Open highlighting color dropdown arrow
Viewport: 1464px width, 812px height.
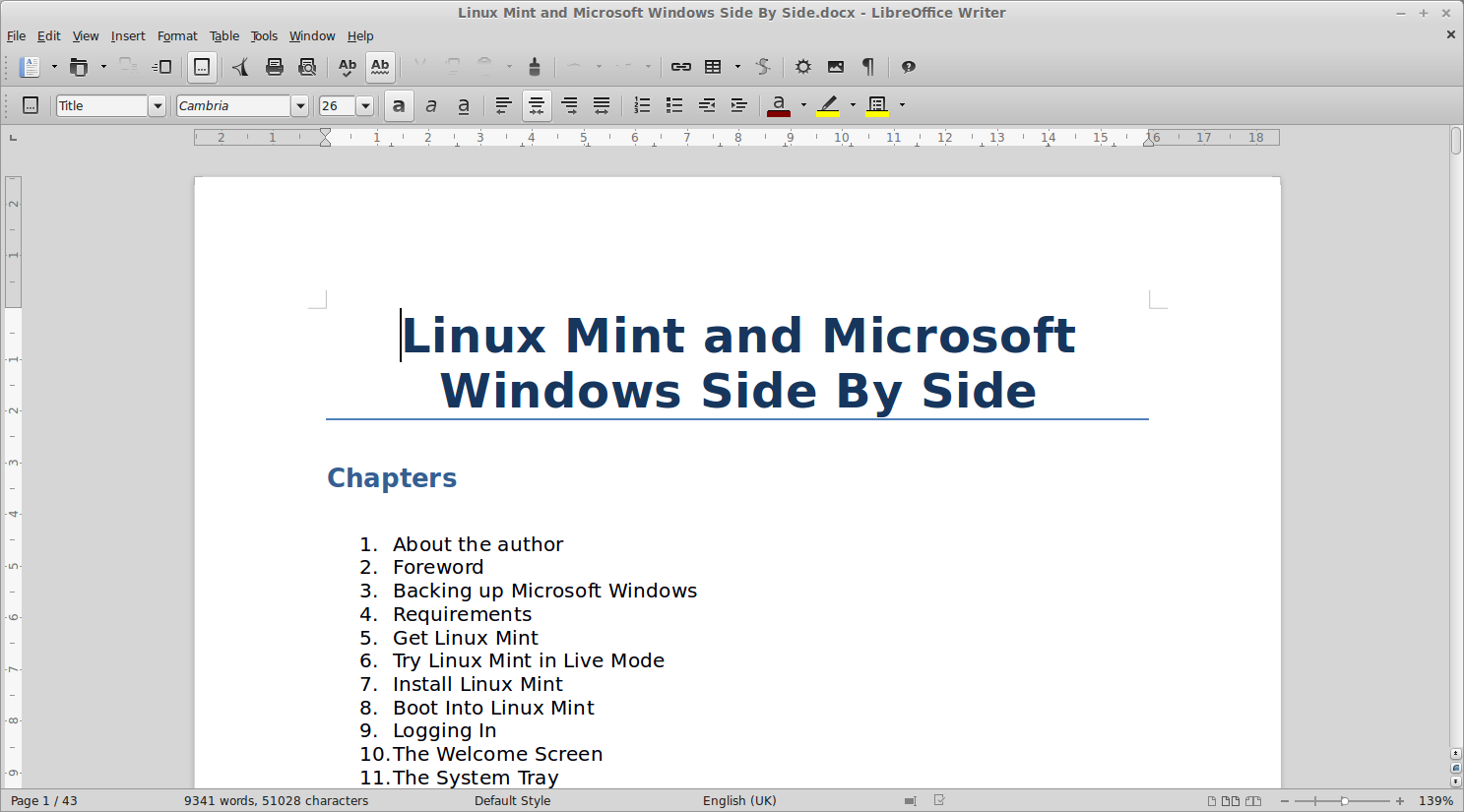click(853, 105)
